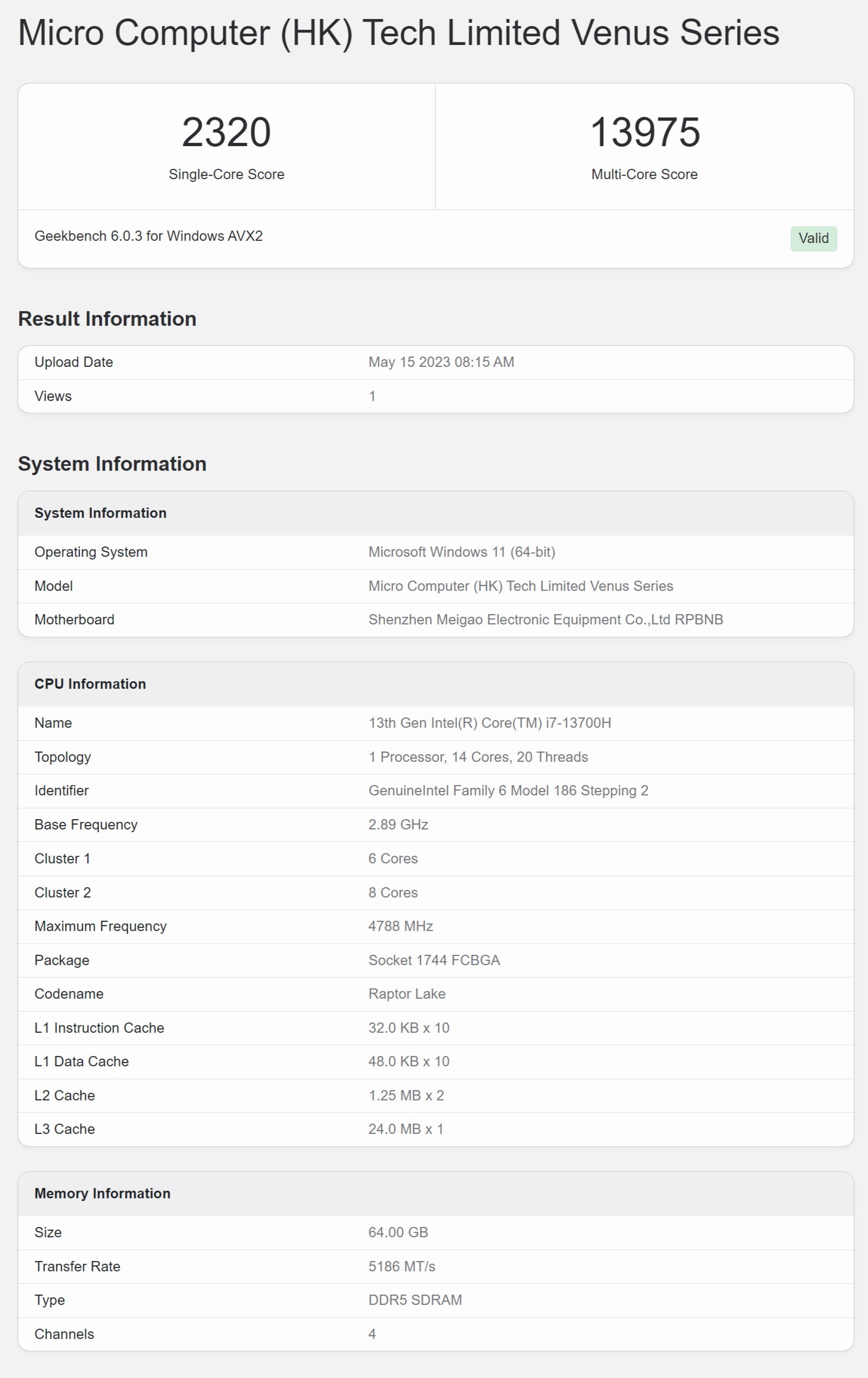
Task: Click the Microsoft Windows 11 (64-bit) value
Action: pos(461,552)
